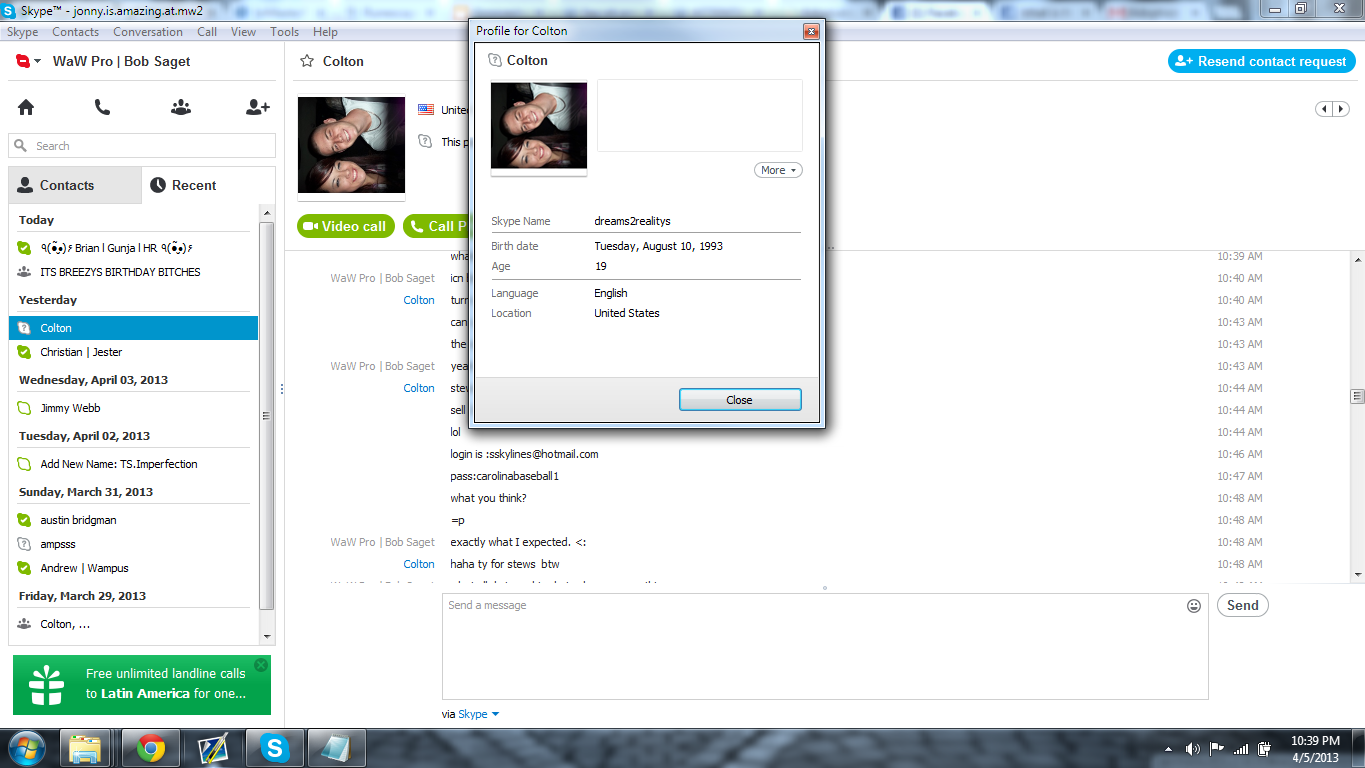Open the View menu
The image size is (1365, 768).
243,32
